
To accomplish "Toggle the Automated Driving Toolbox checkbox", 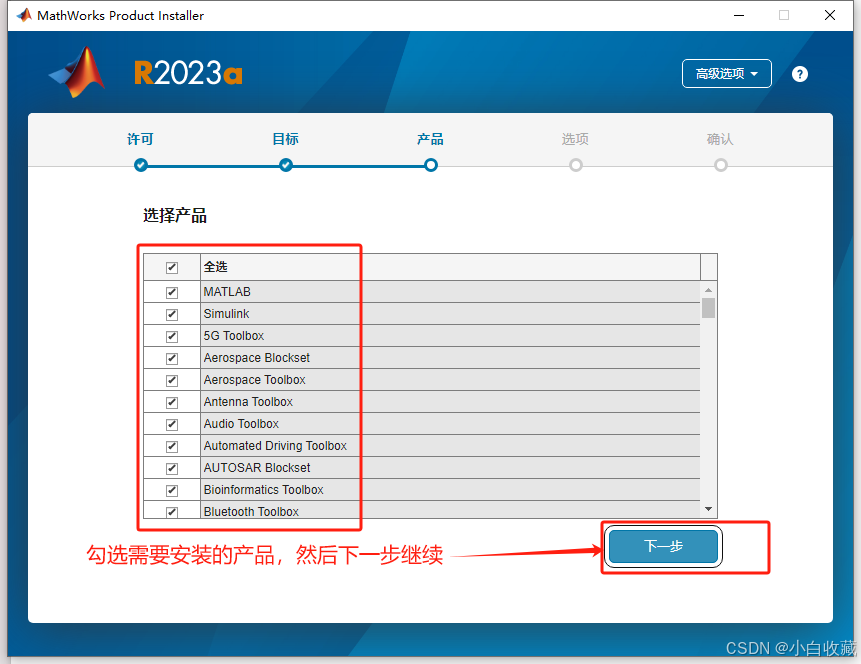I will pyautogui.click(x=172, y=446).
